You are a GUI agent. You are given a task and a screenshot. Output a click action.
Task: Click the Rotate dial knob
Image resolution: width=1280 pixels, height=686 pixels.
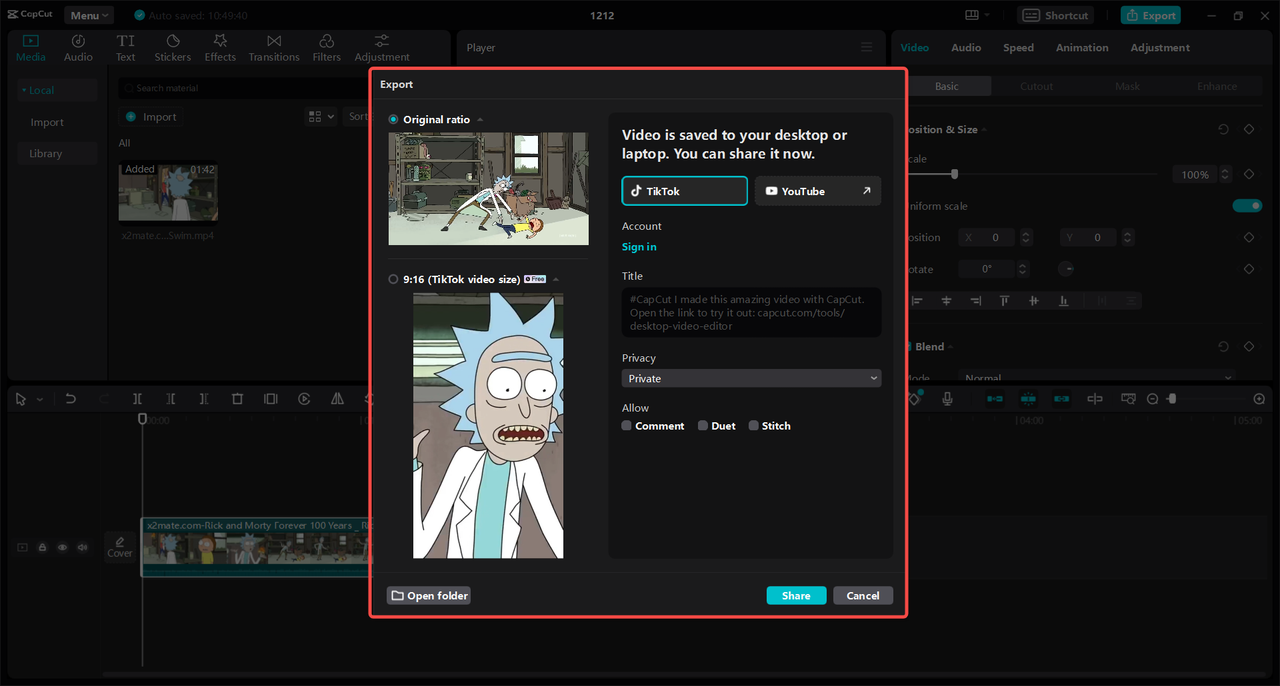coord(1067,269)
